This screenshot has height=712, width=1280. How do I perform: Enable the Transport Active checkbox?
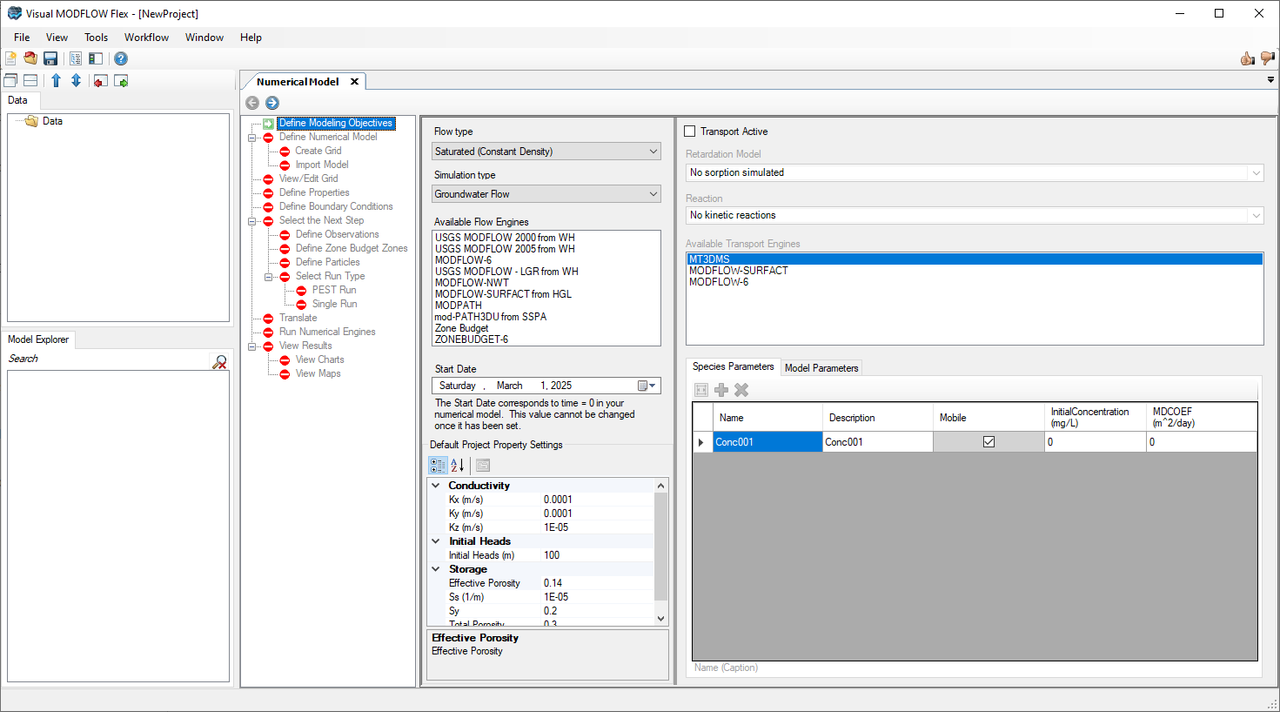pyautogui.click(x=690, y=131)
